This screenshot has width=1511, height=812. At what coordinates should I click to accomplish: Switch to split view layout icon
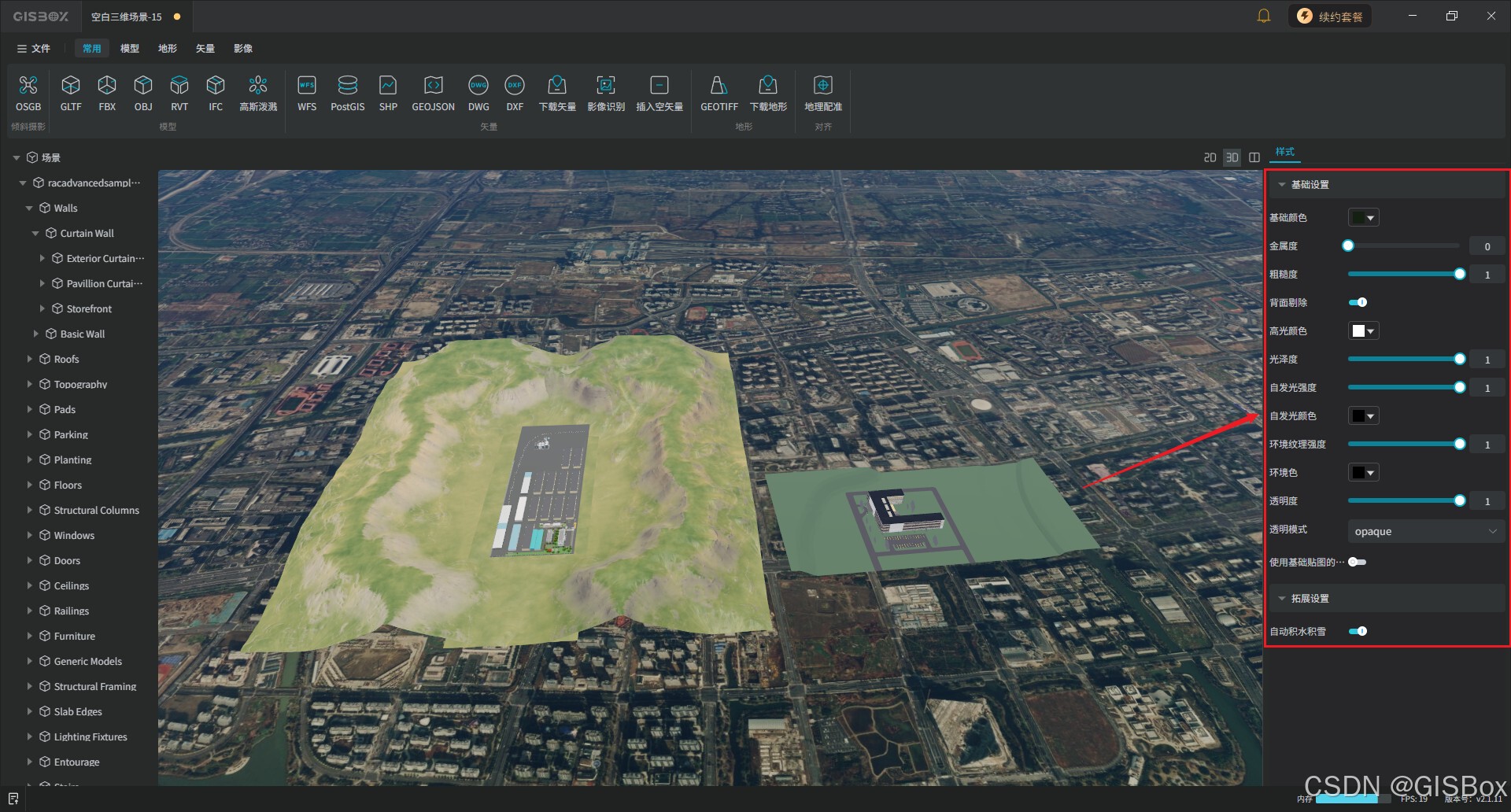coord(1254,157)
